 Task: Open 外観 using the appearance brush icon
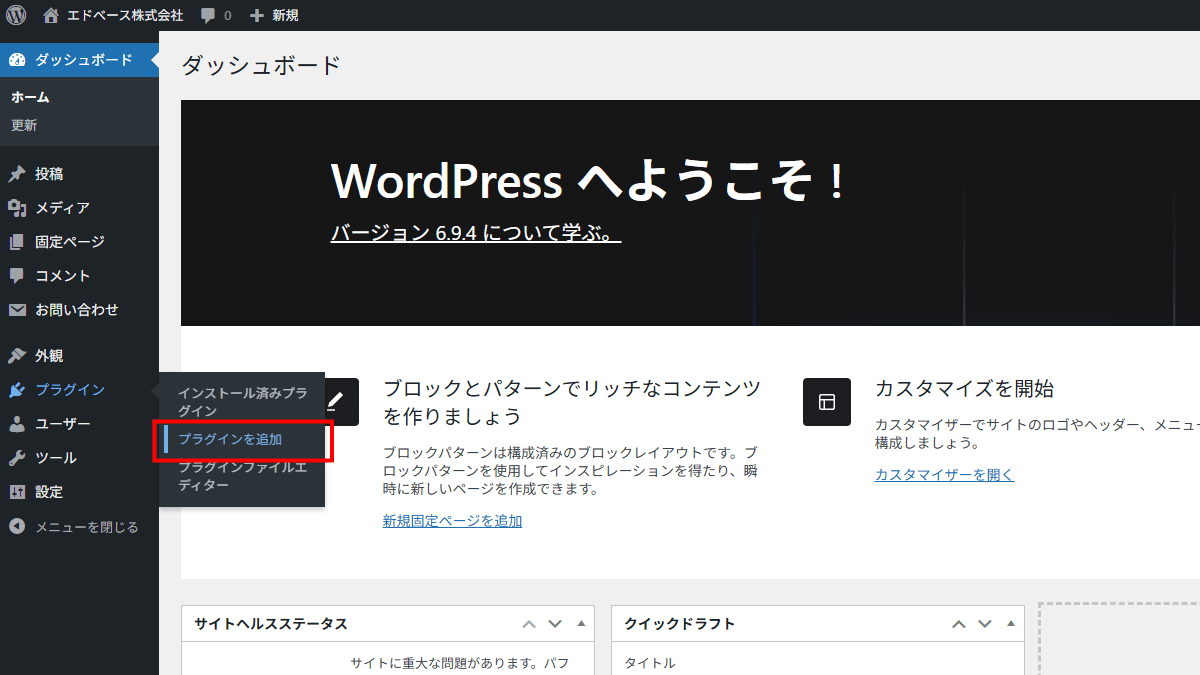[16, 355]
